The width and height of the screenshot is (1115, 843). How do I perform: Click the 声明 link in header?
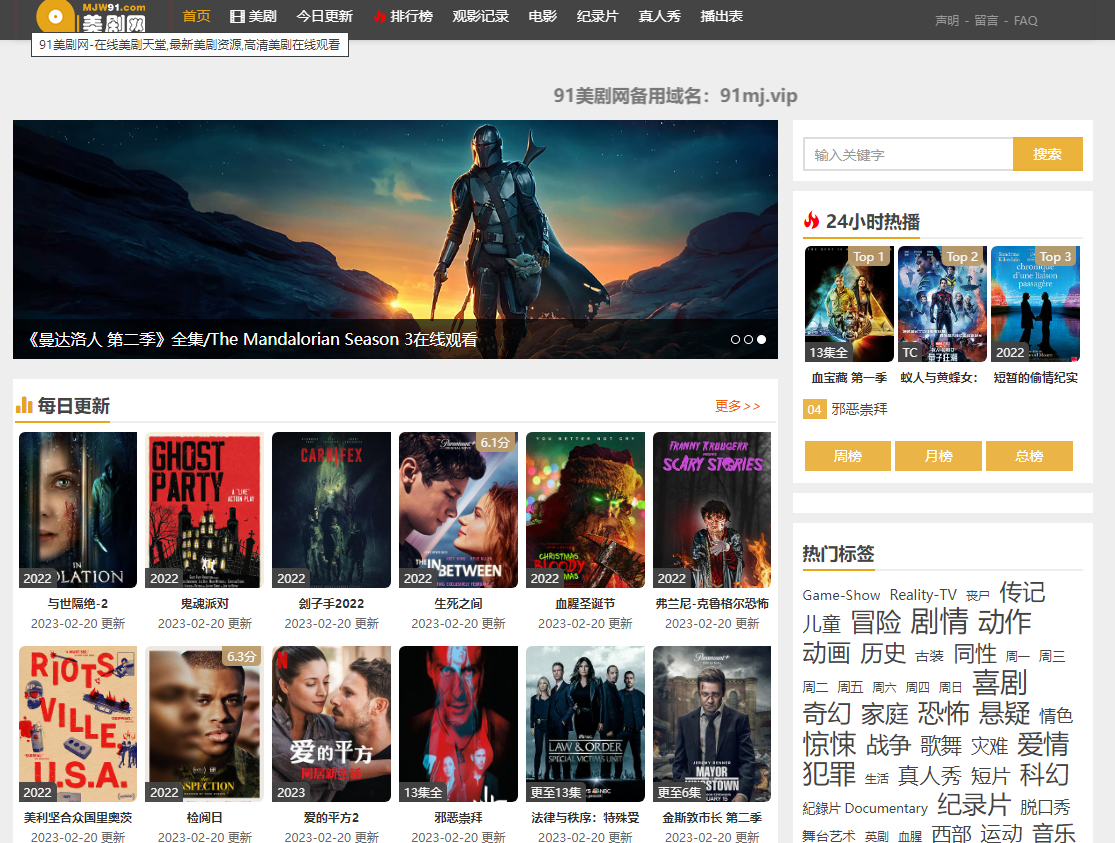[x=946, y=21]
